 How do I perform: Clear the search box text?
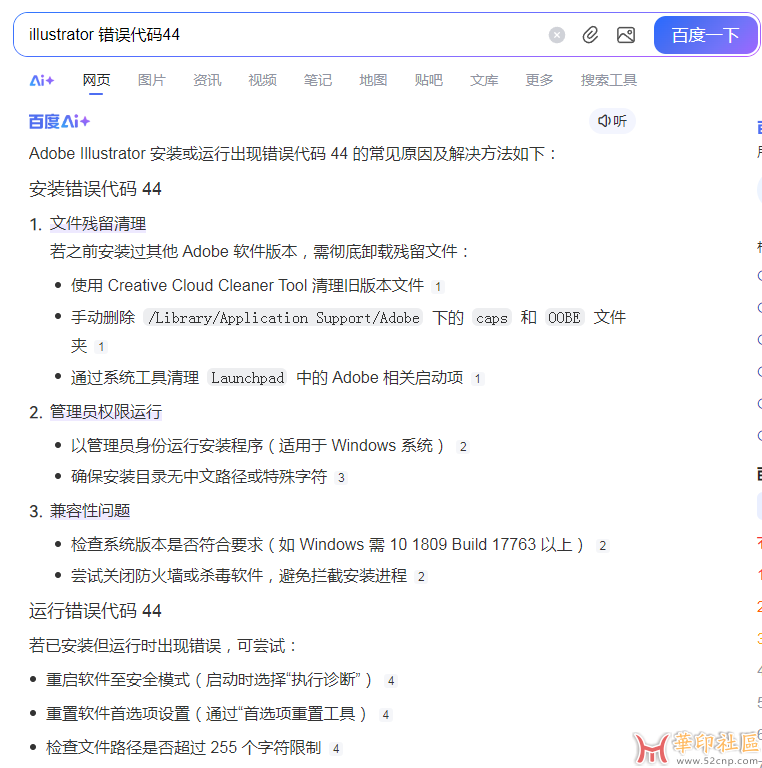pyautogui.click(x=557, y=35)
